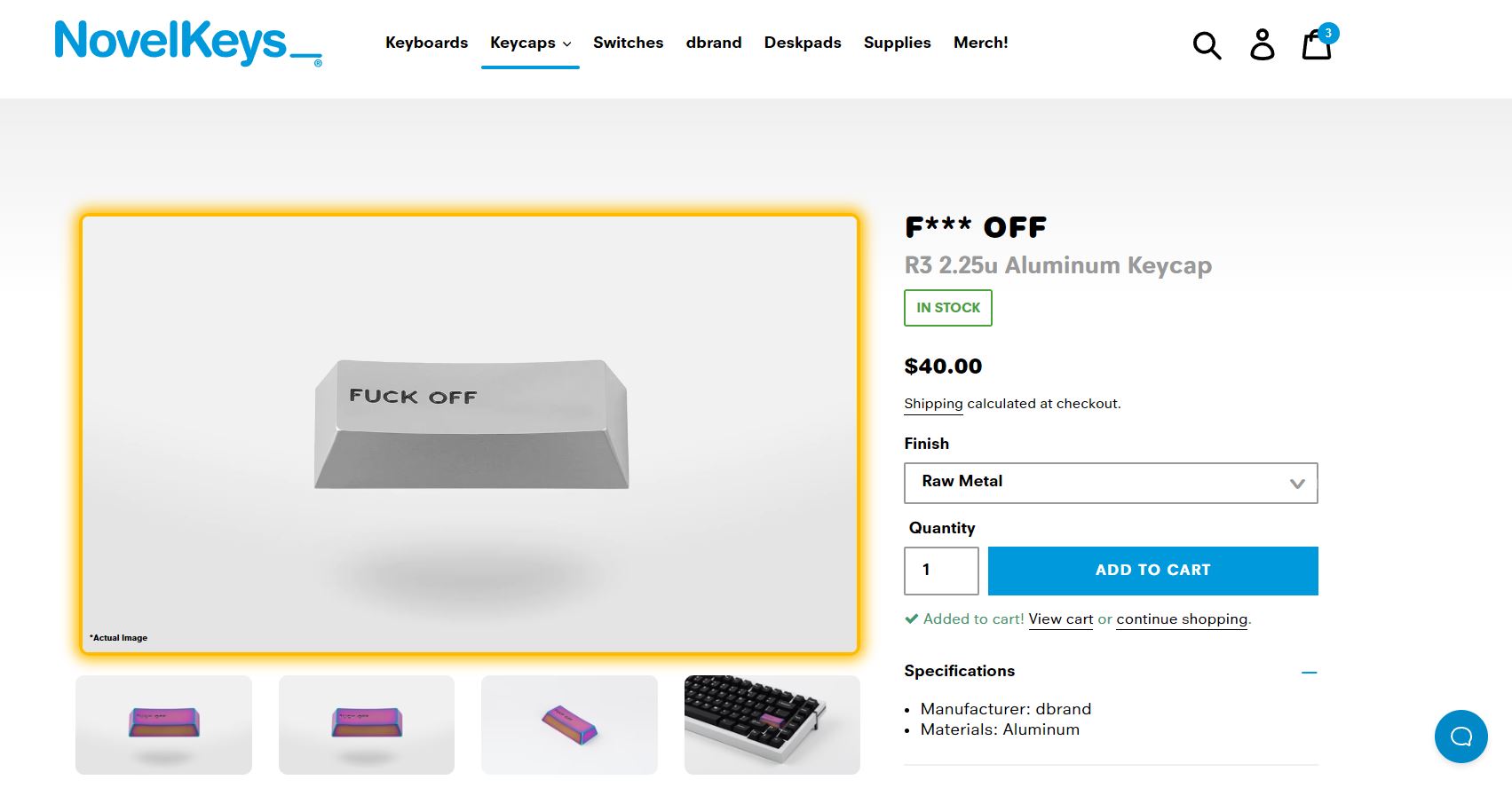
Task: Open the Finish dropdown
Action: coord(1110,483)
